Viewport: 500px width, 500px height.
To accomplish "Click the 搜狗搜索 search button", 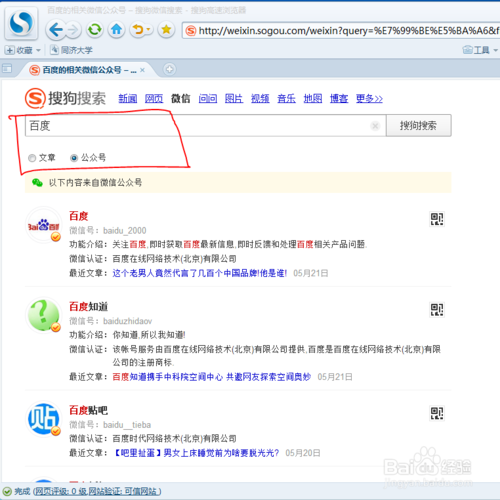I will pyautogui.click(x=419, y=126).
